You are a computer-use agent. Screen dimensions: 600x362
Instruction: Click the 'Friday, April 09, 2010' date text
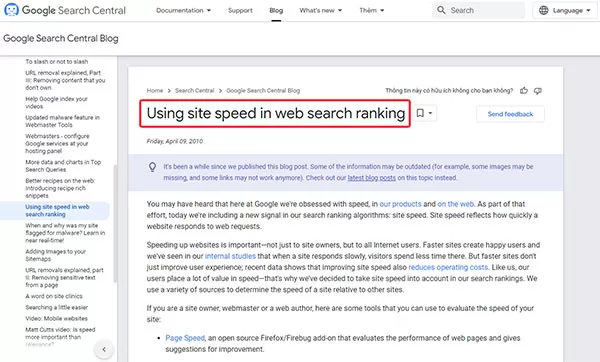(174, 141)
